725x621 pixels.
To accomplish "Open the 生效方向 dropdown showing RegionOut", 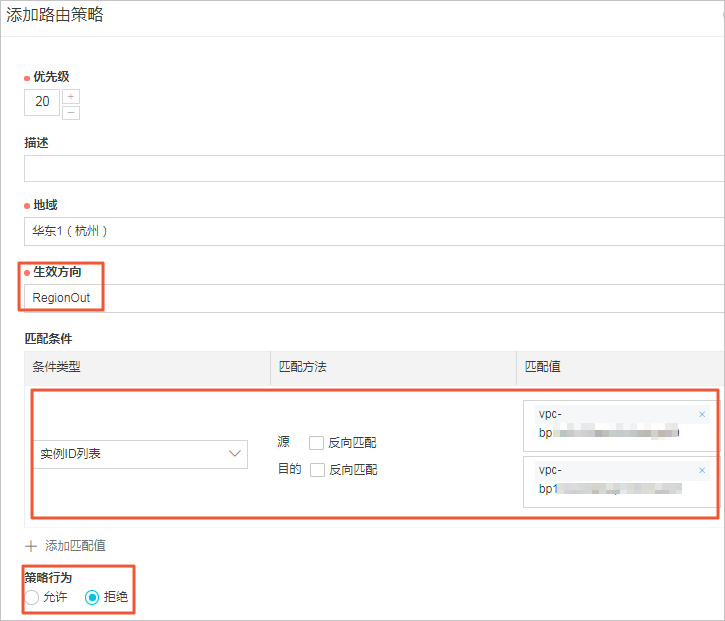I will [374, 298].
